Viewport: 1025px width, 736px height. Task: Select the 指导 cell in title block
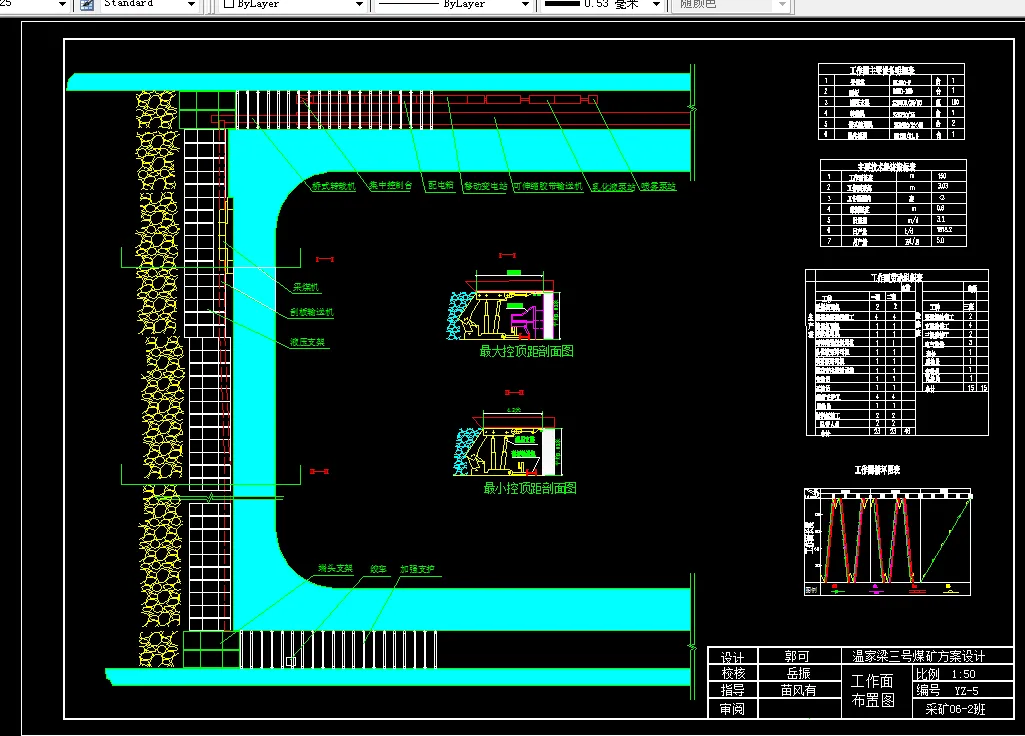(733, 690)
